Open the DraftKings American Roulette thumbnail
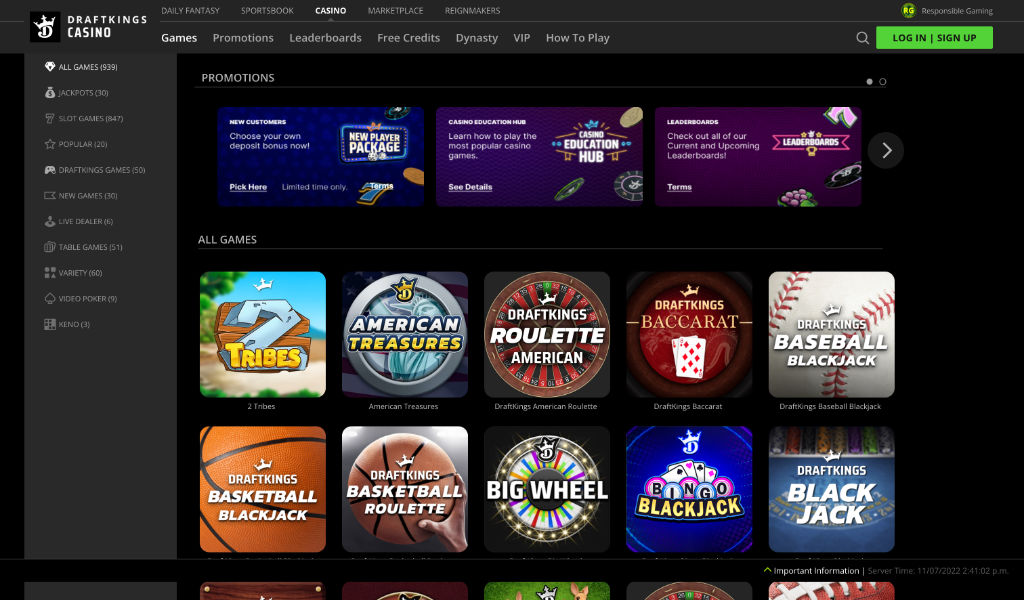The image size is (1024, 600). click(547, 334)
